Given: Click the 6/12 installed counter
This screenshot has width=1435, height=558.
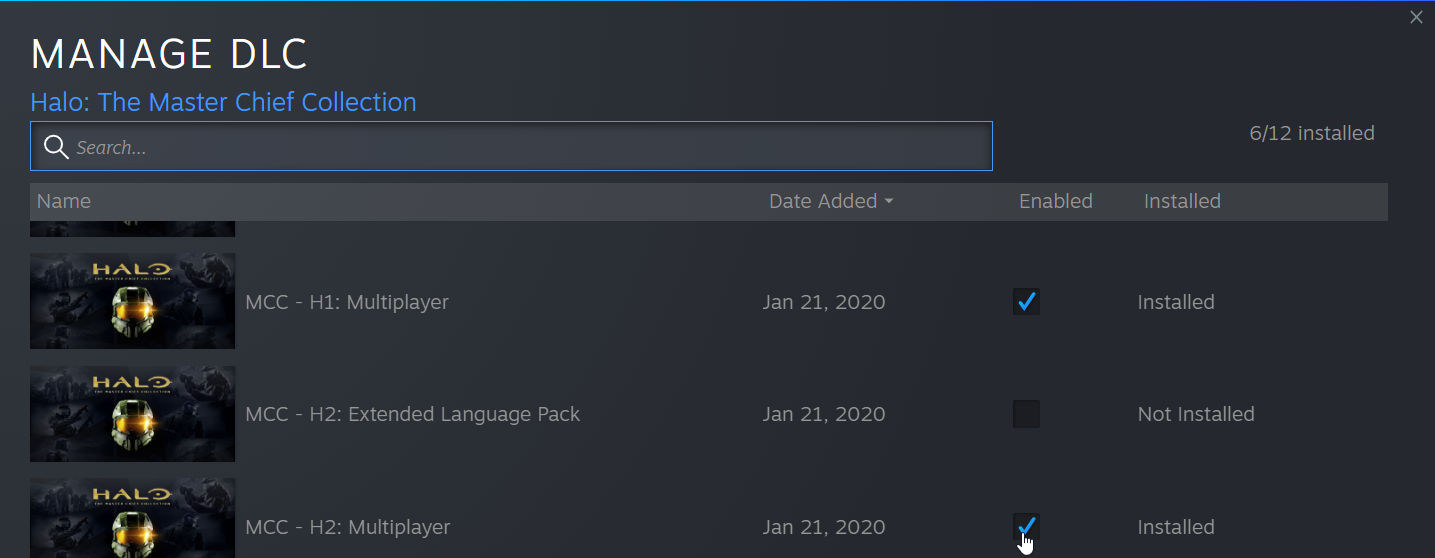Looking at the screenshot, I should [x=1312, y=133].
